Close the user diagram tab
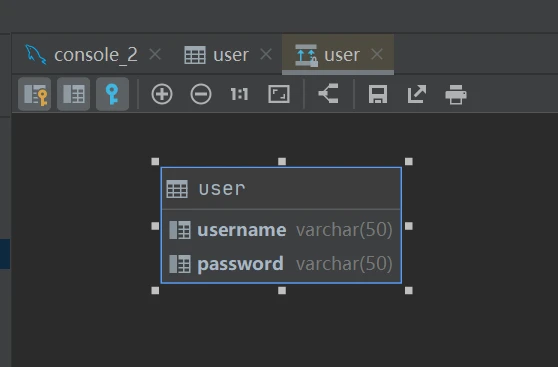The height and width of the screenshot is (367, 558). tap(377, 54)
